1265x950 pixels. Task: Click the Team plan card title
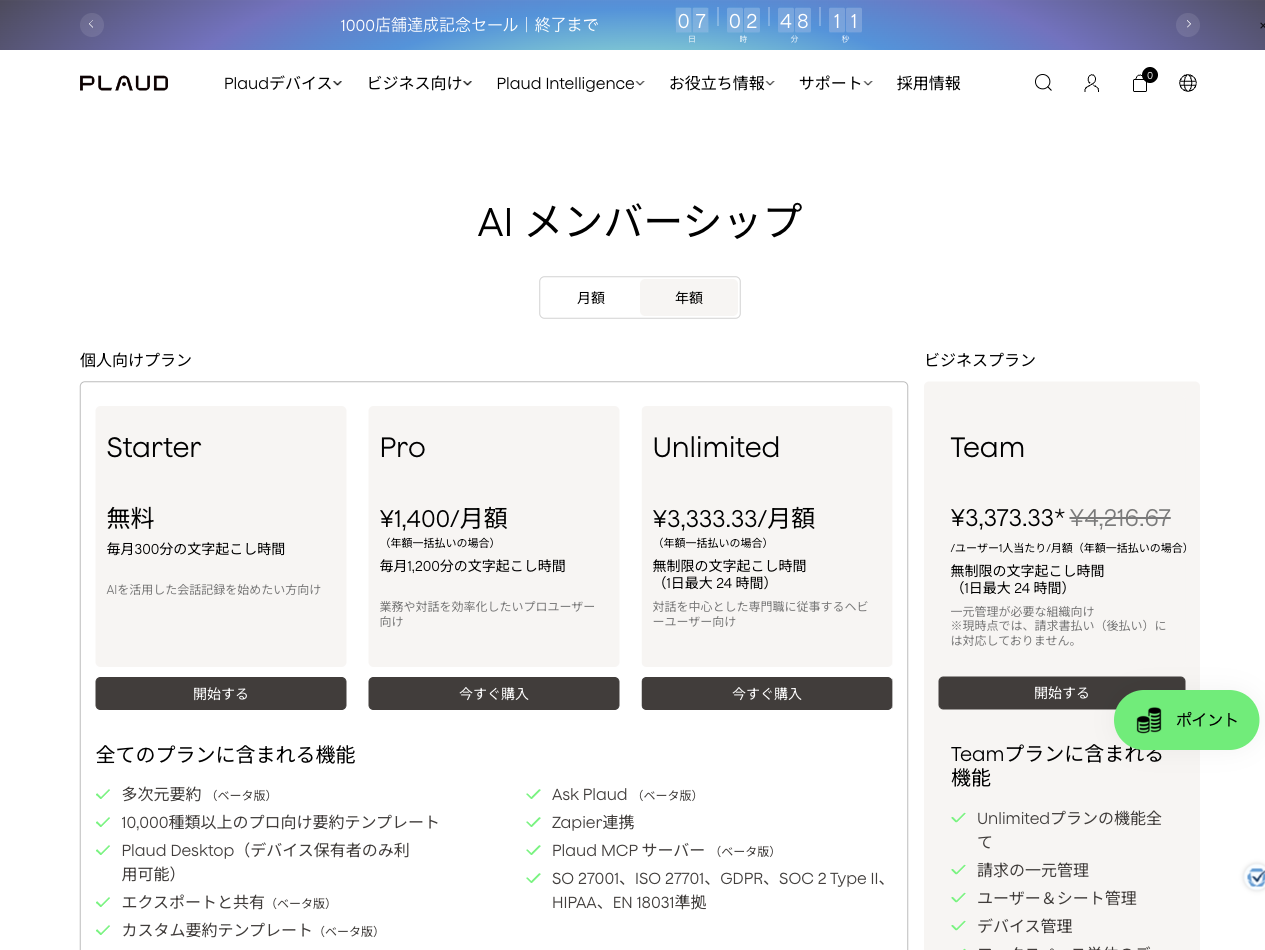[x=987, y=447]
